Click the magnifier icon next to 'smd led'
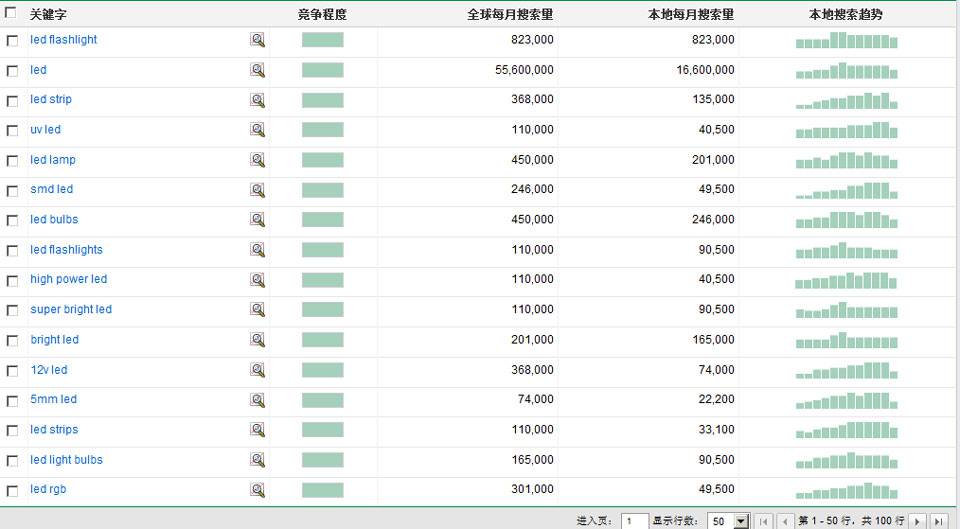 coord(257,190)
